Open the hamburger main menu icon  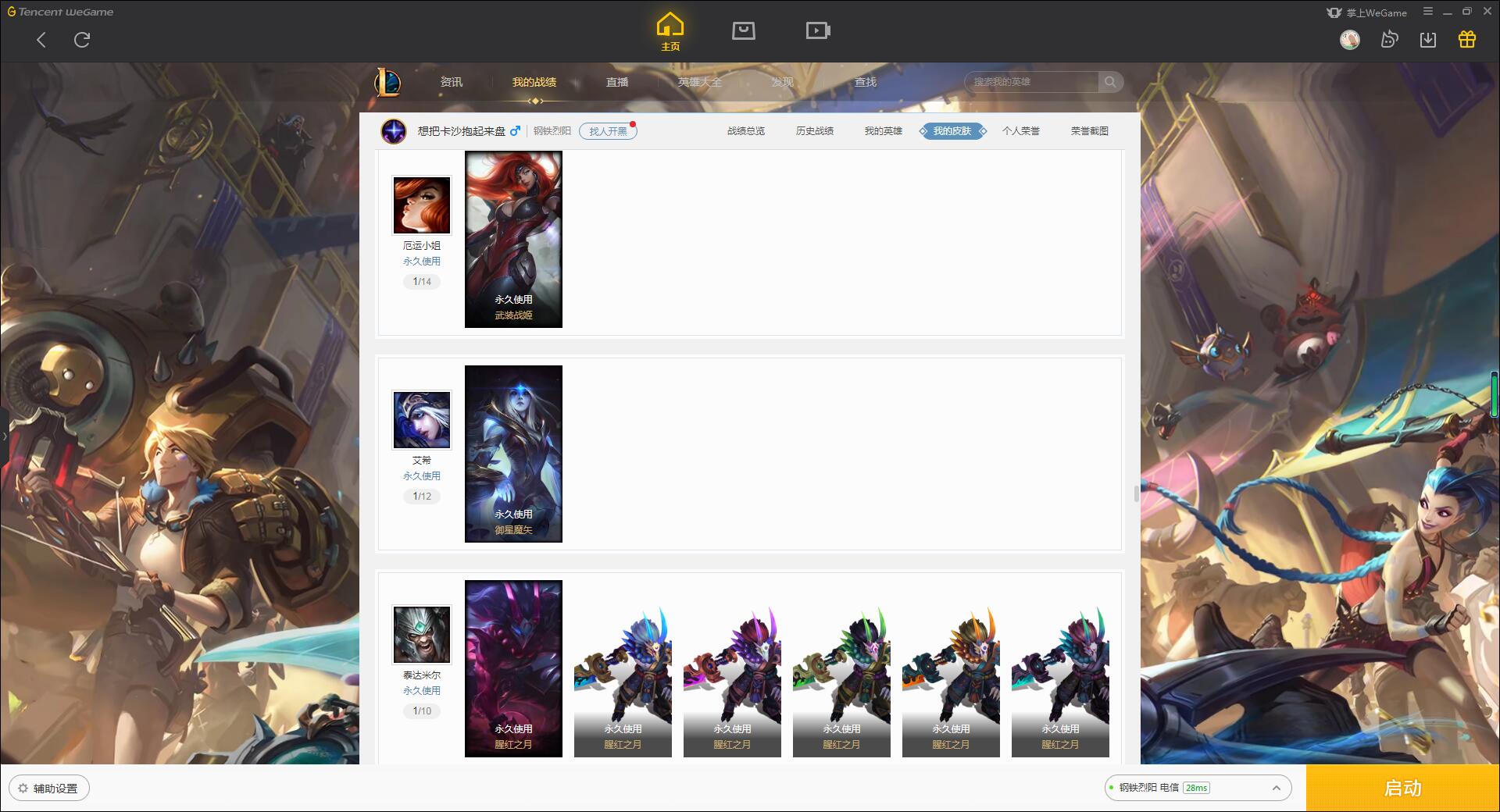coord(1428,12)
